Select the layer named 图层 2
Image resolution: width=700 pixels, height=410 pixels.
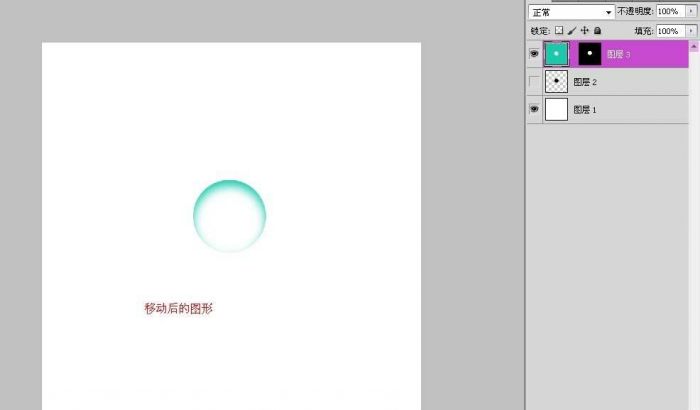[585, 82]
